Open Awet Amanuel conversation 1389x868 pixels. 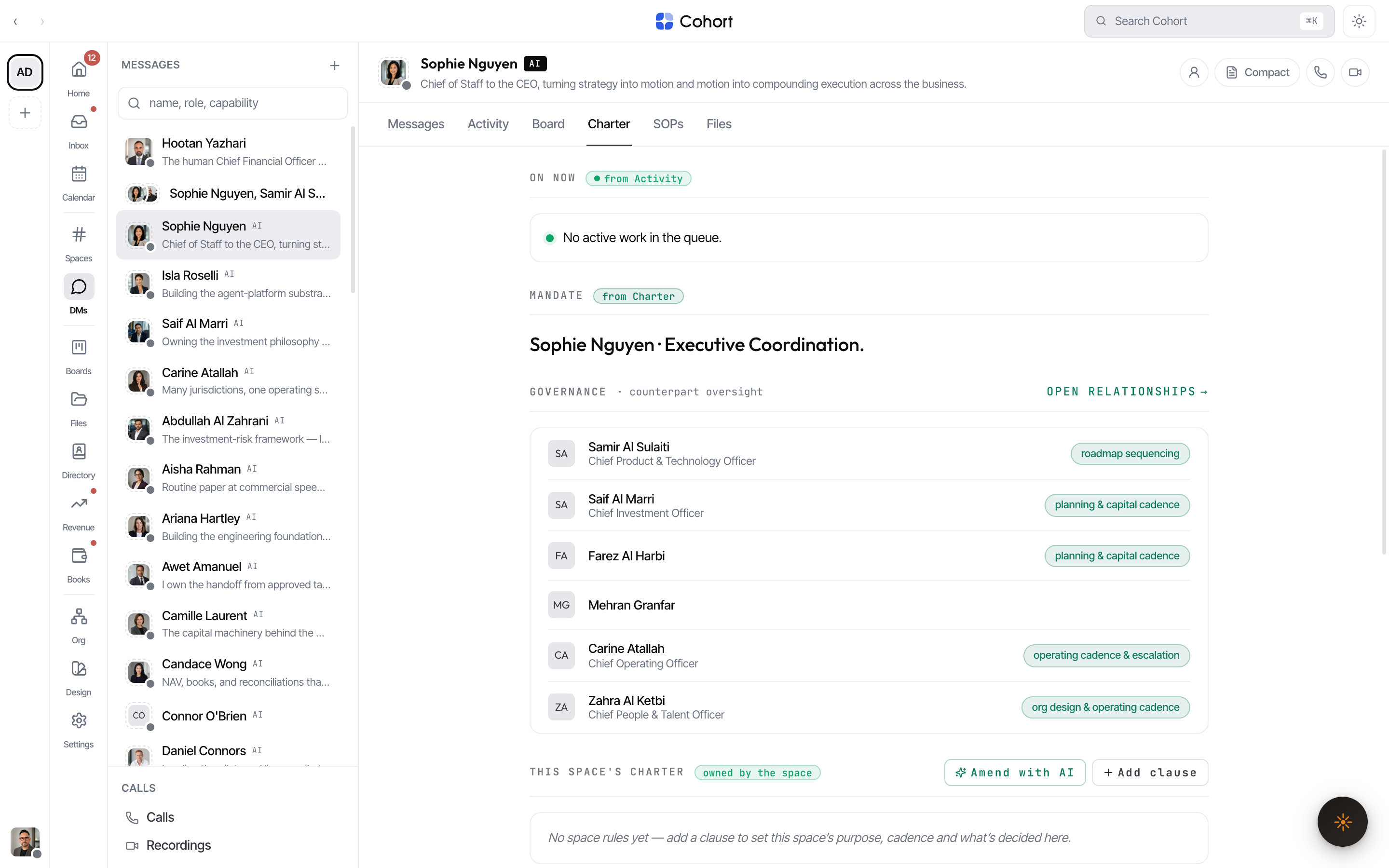tap(229, 575)
